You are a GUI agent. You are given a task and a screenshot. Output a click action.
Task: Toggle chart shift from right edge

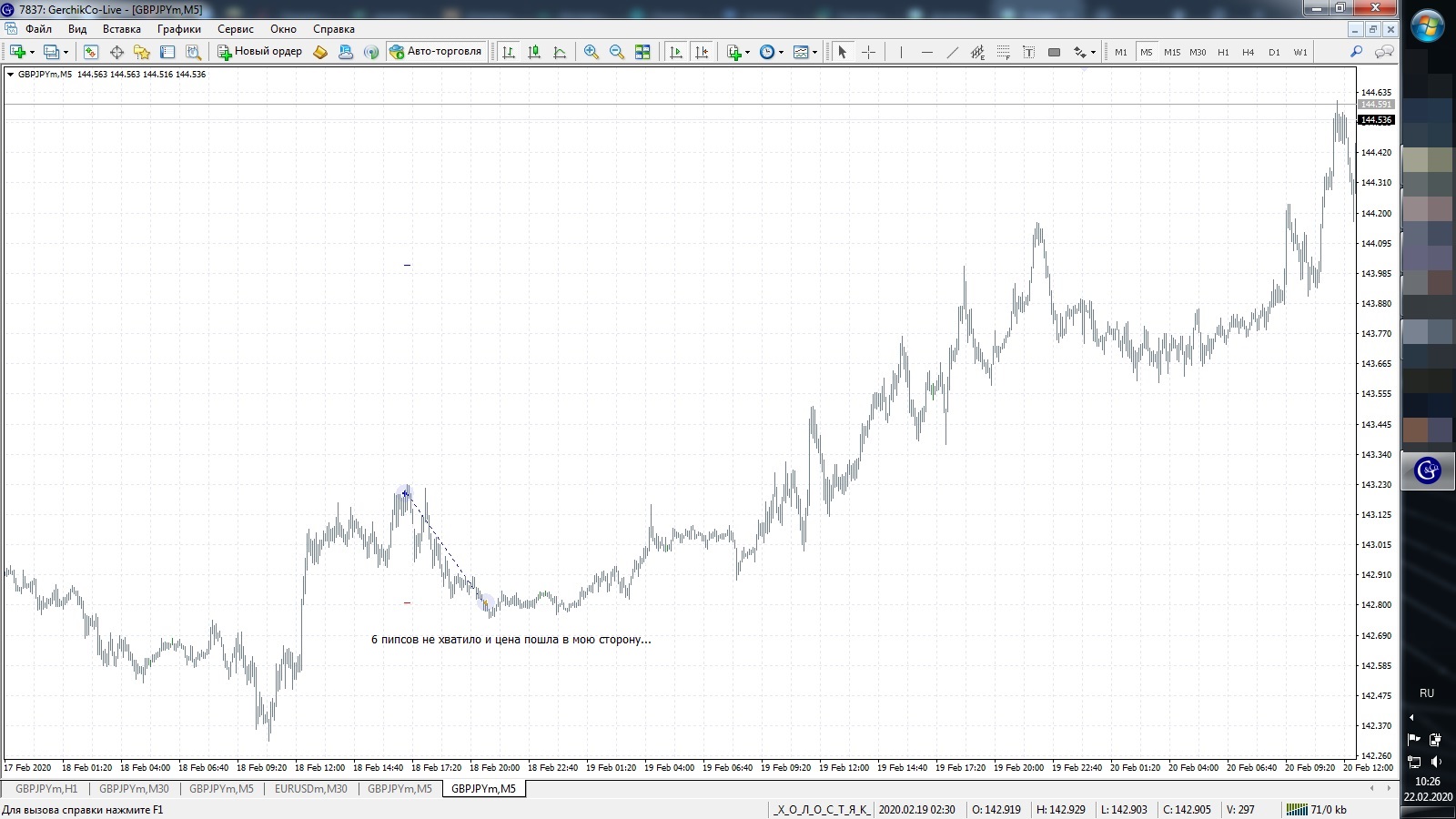click(702, 52)
